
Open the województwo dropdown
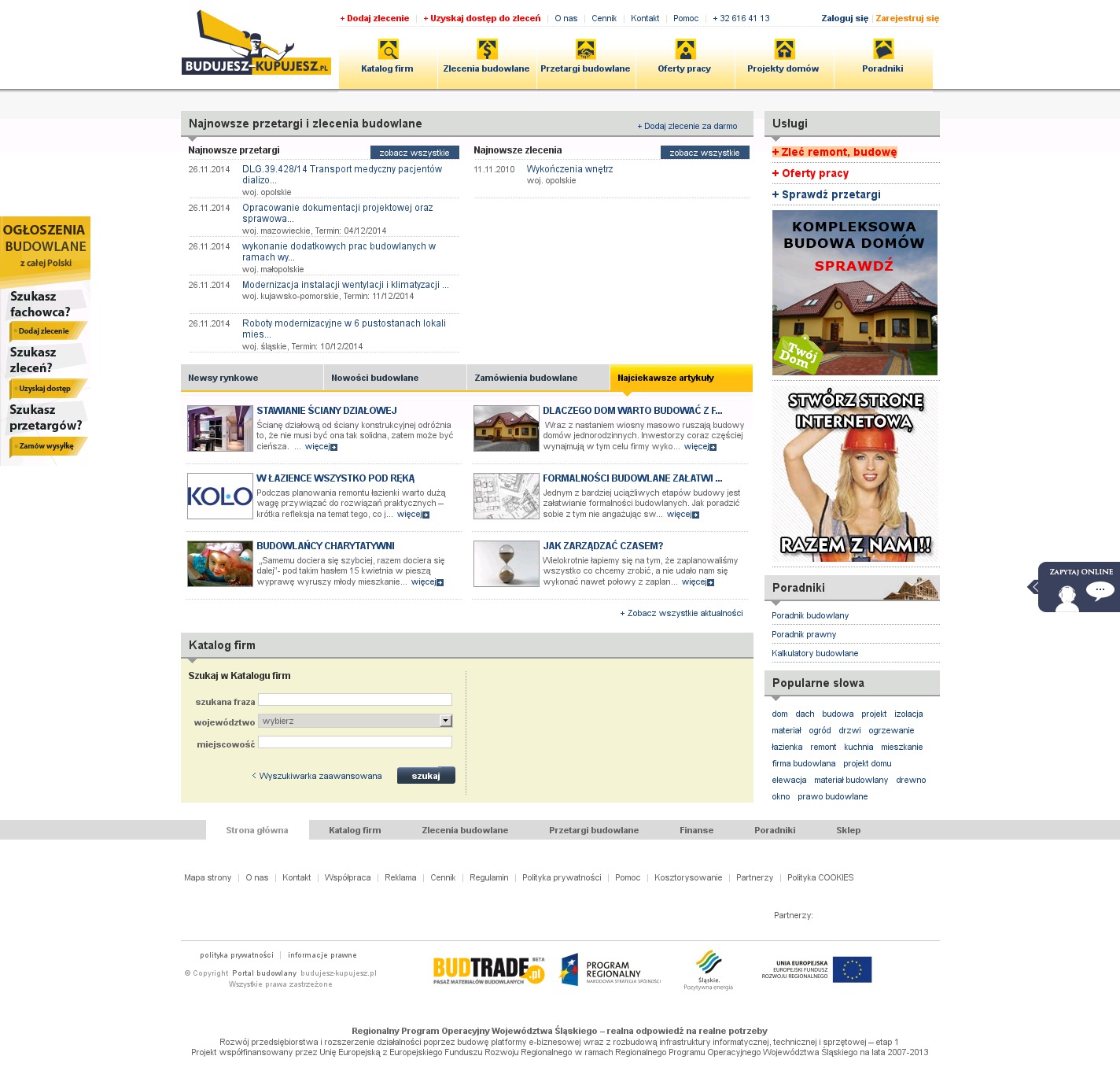356,721
